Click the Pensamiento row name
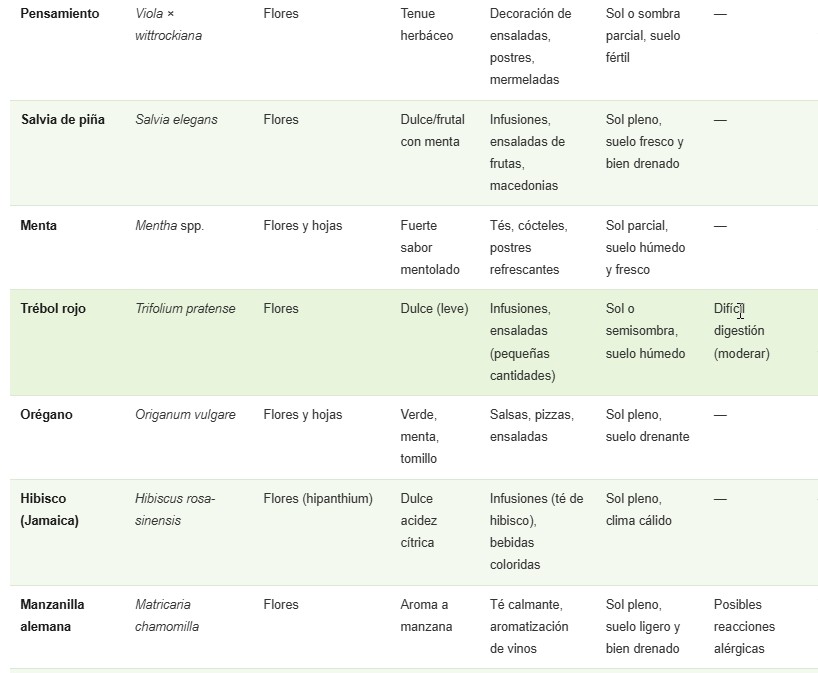 pos(60,14)
